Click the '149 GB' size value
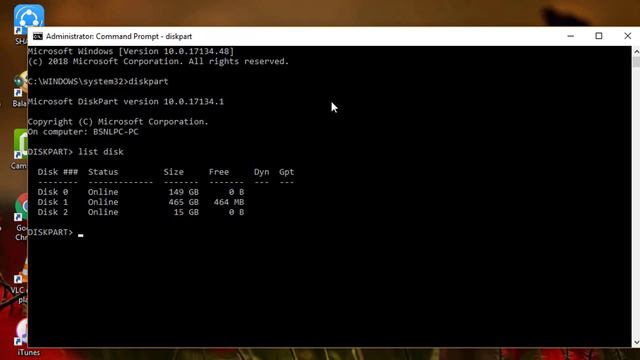 coord(184,192)
